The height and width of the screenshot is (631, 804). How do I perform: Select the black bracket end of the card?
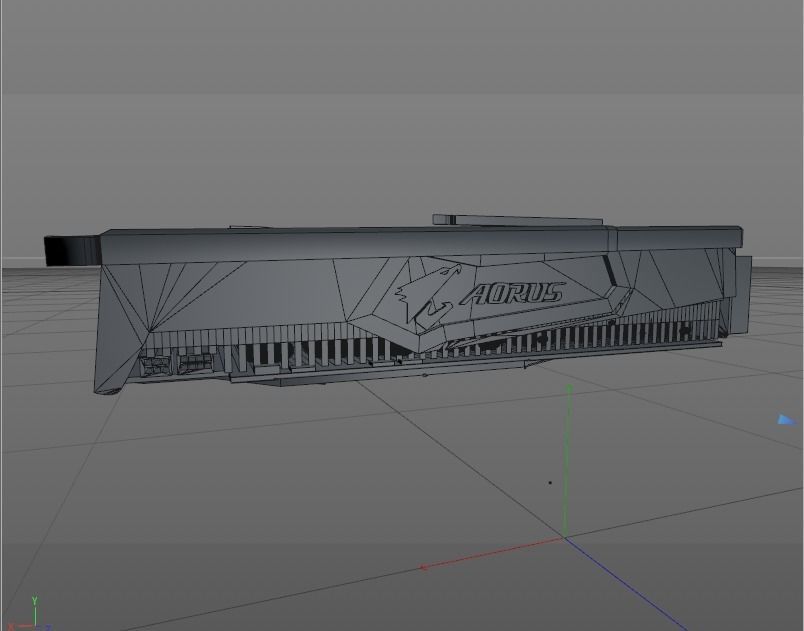[71, 250]
